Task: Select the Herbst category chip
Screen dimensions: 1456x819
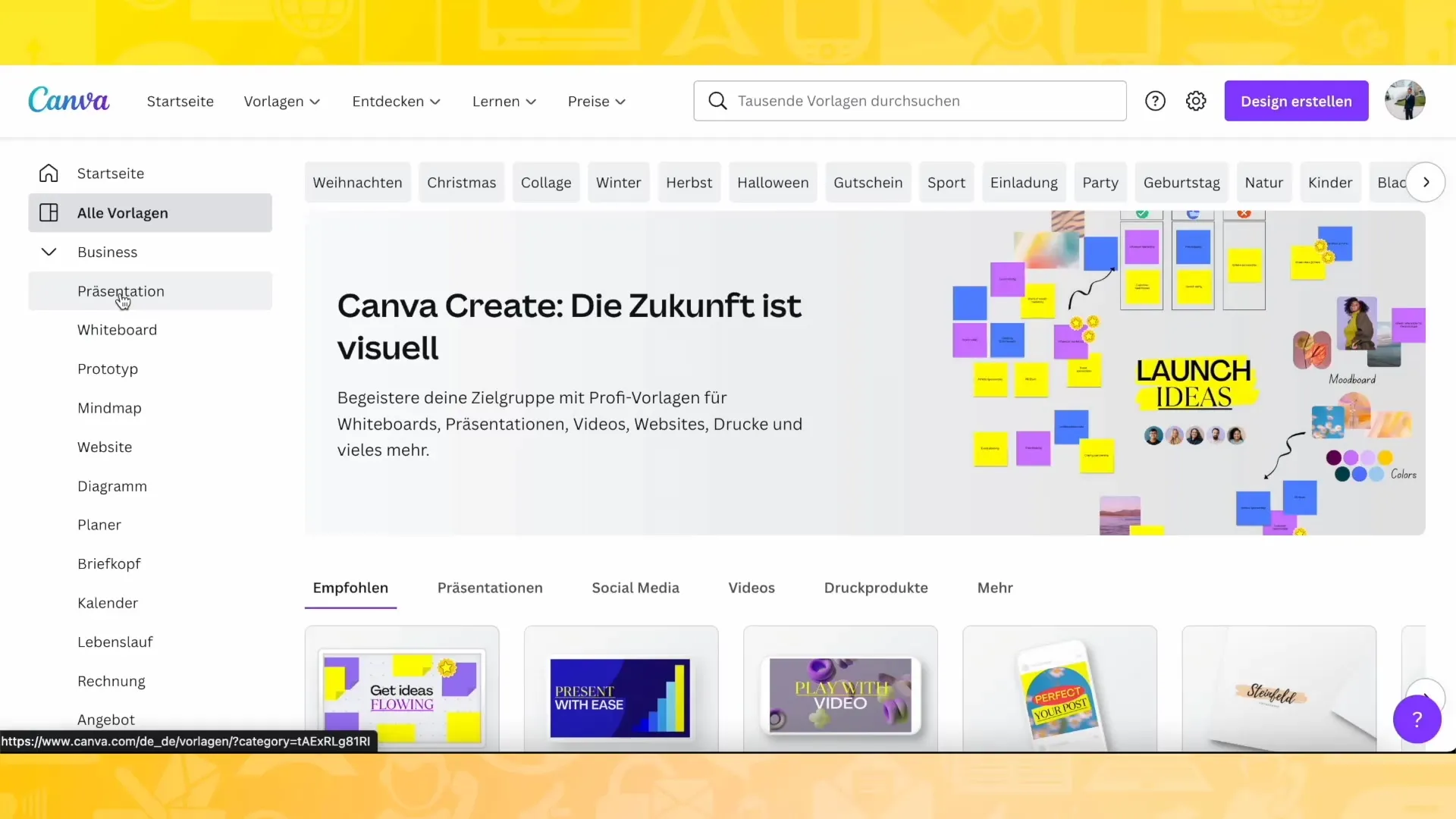Action: tap(689, 182)
